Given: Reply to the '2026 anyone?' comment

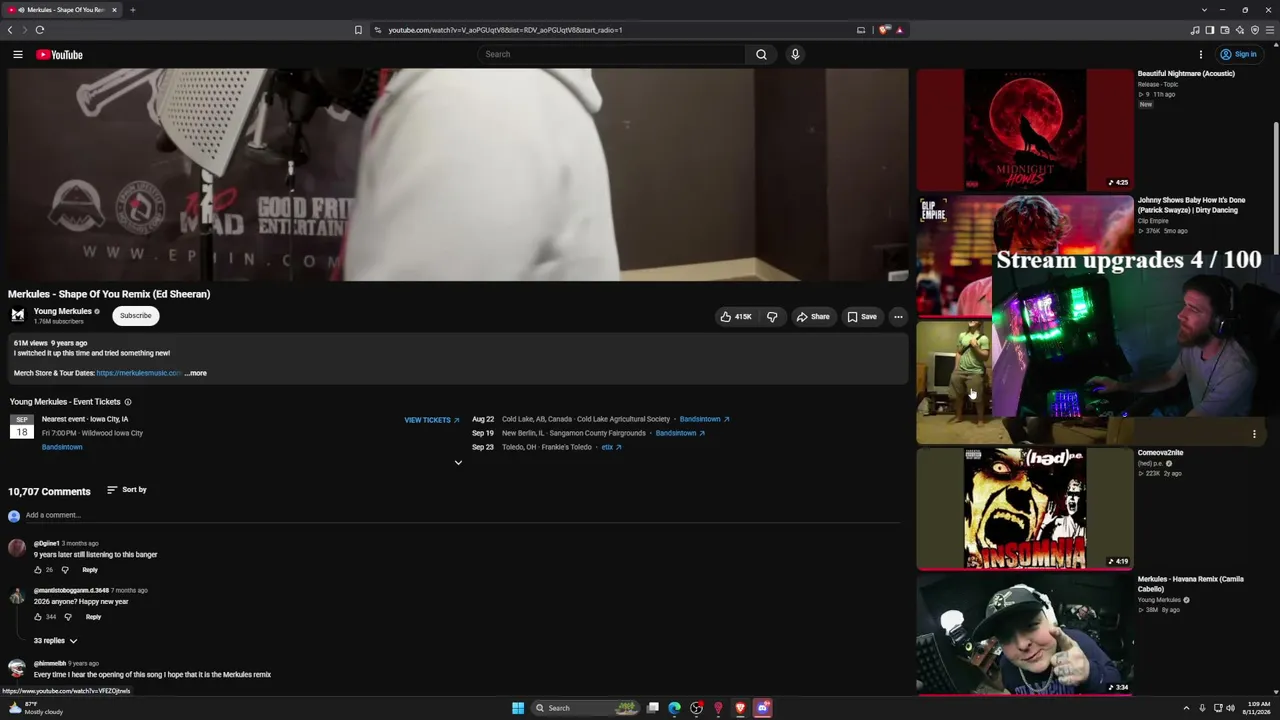Looking at the screenshot, I should tap(93, 617).
